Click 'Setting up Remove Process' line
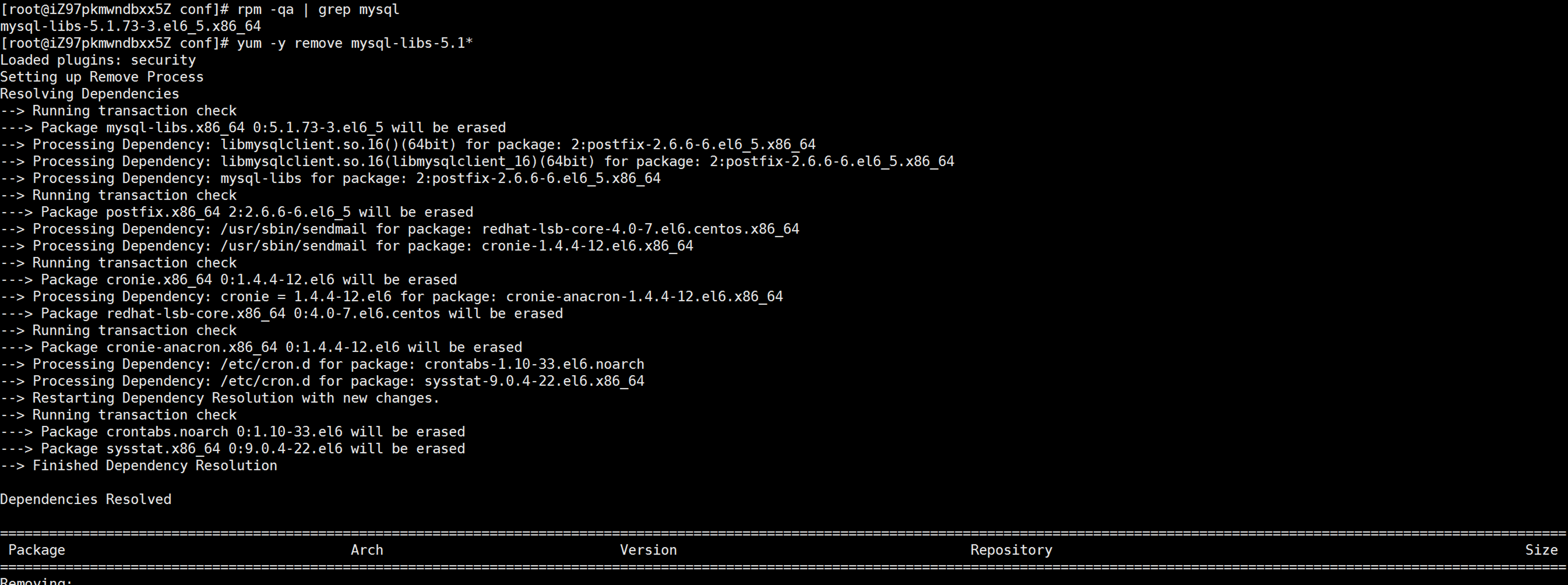Image resolution: width=1568 pixels, height=585 pixels. point(102,77)
